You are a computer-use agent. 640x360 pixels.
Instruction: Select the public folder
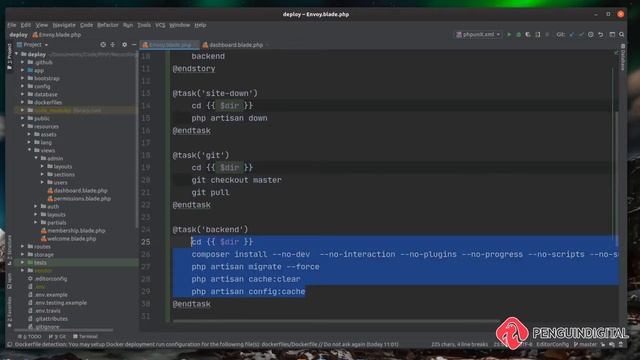[38, 118]
